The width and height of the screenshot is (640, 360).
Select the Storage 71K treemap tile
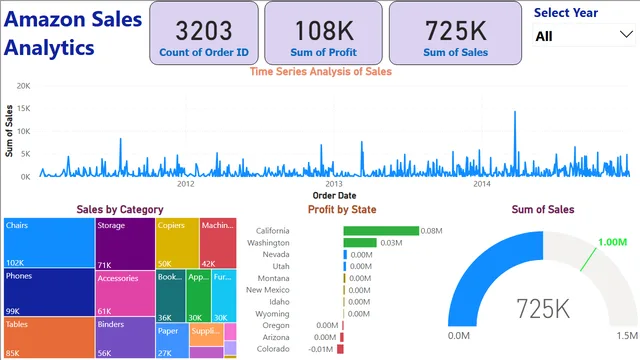pyautogui.click(x=125, y=244)
